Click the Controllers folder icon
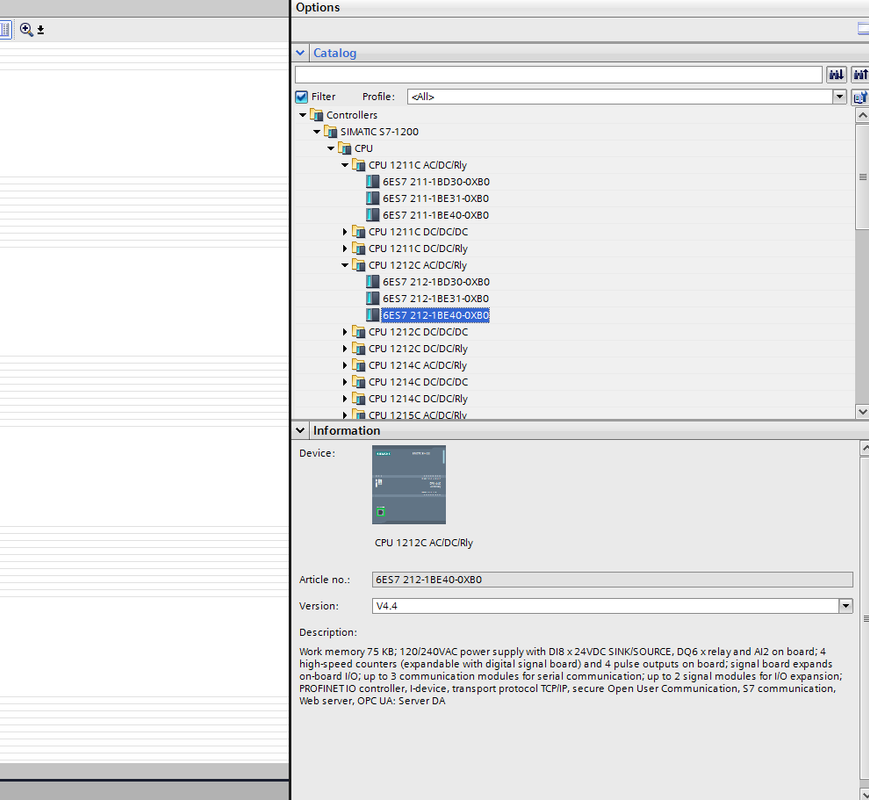Image resolution: width=869 pixels, height=800 pixels. point(316,115)
